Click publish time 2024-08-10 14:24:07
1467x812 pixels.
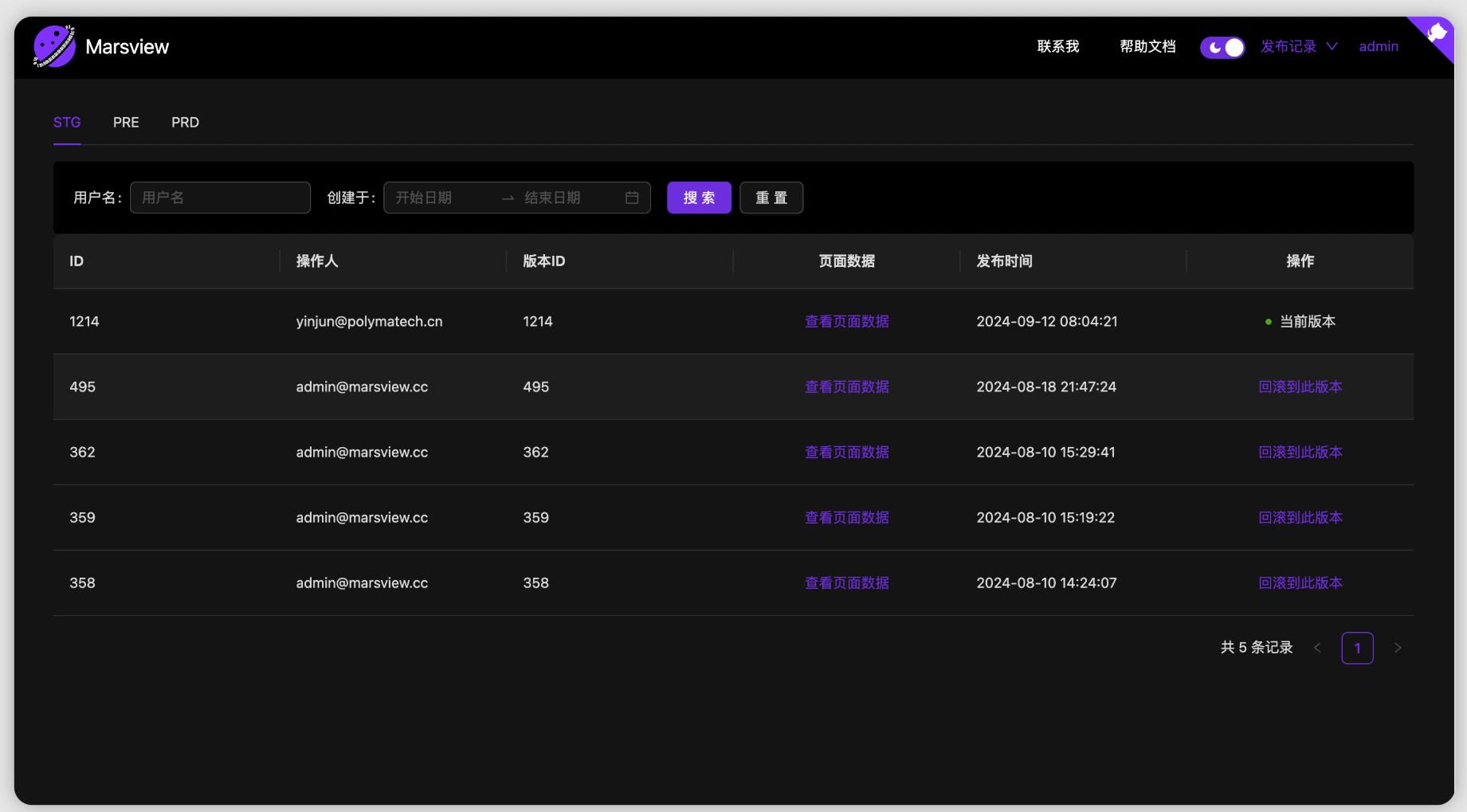point(1046,583)
